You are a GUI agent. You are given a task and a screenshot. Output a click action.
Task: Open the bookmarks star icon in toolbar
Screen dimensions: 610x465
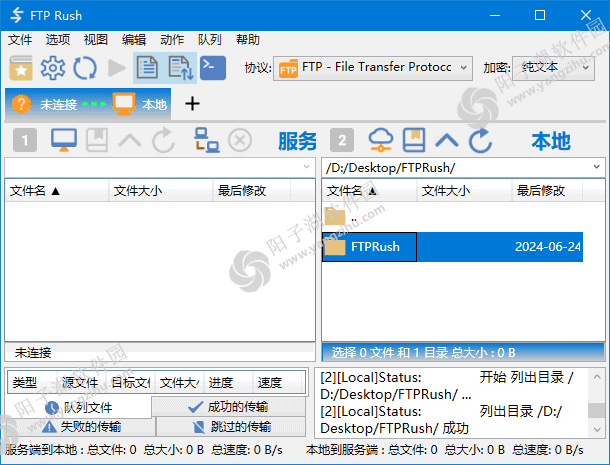21,68
